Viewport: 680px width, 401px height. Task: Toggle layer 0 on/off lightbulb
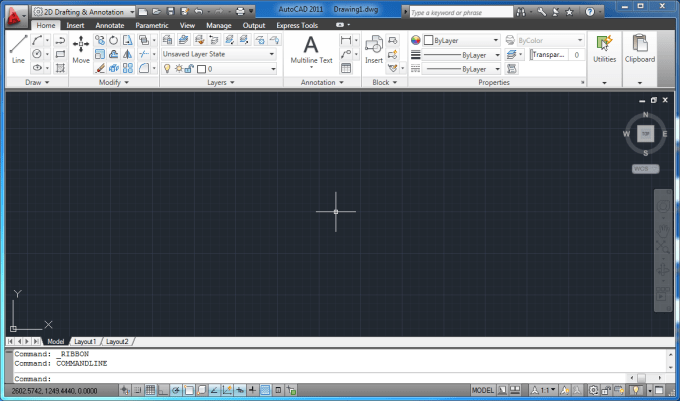coord(167,68)
